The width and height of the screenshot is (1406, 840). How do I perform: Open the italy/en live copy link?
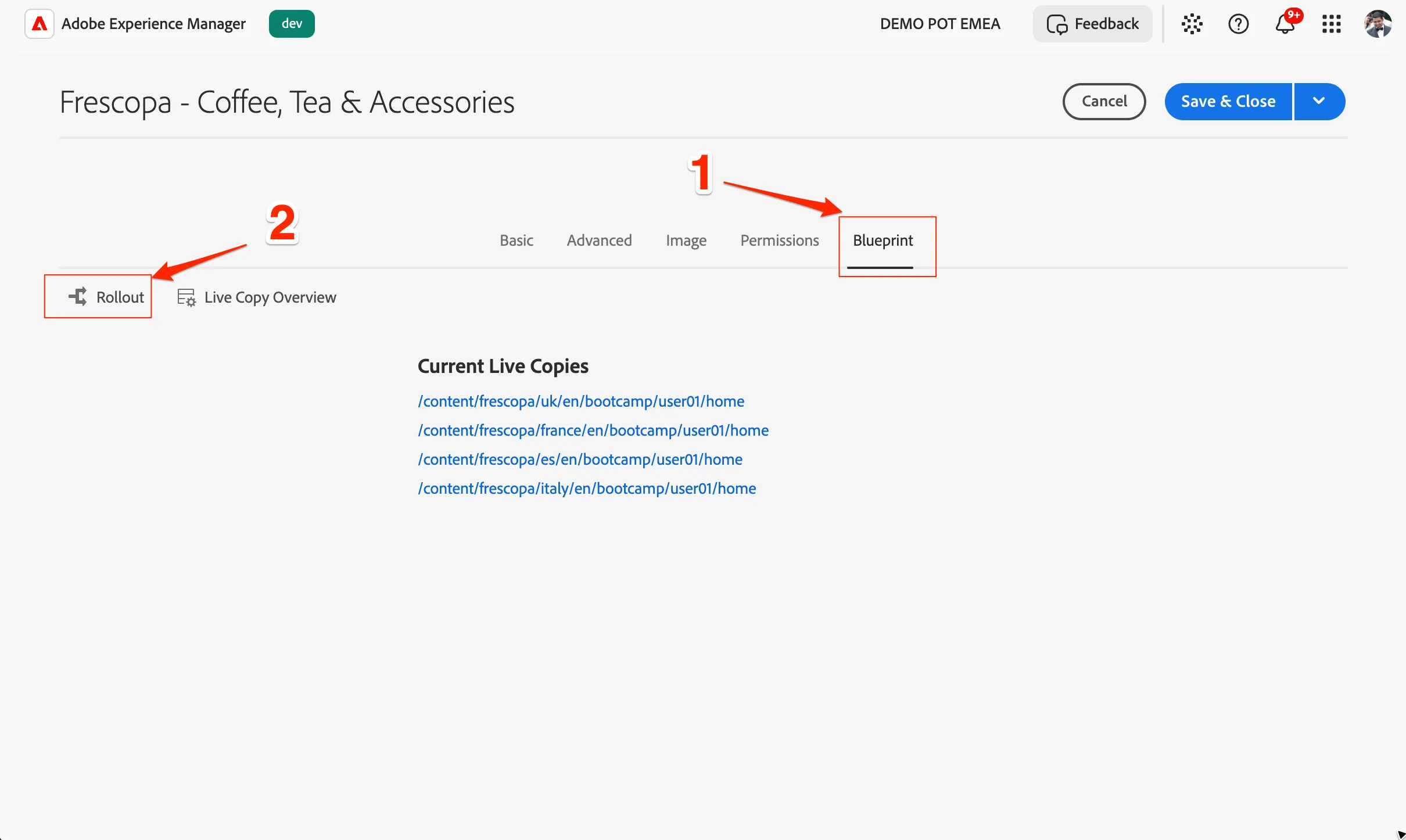tap(587, 489)
